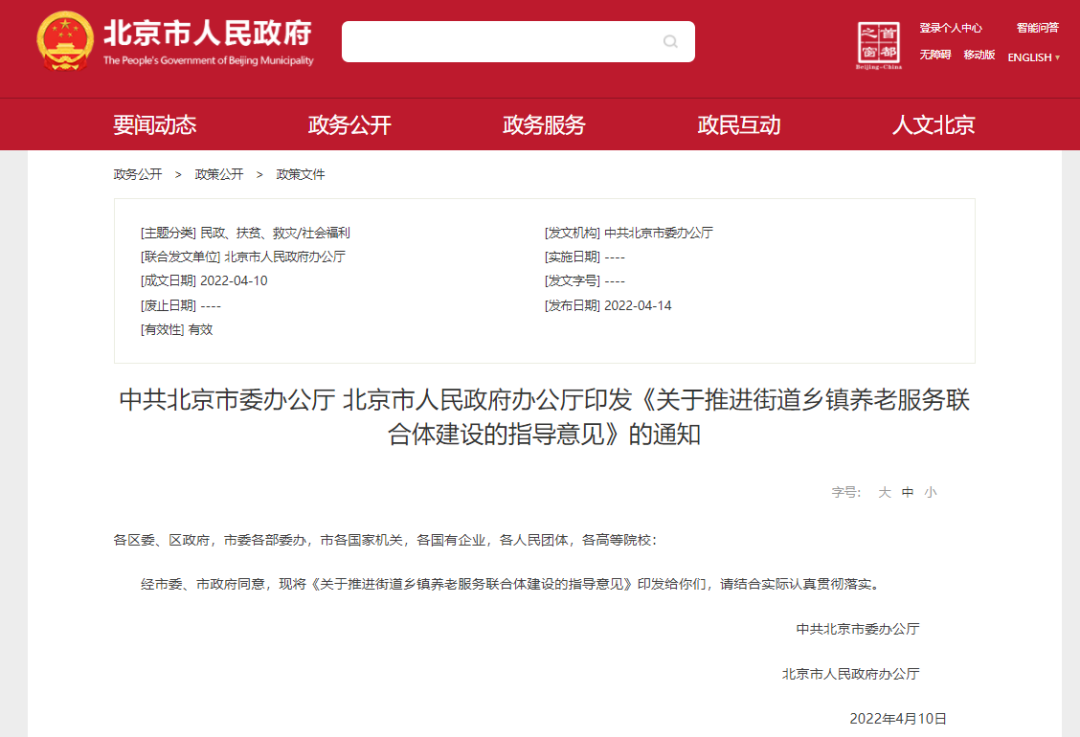Click the search magnifier icon
The width and height of the screenshot is (1080, 737).
(670, 41)
